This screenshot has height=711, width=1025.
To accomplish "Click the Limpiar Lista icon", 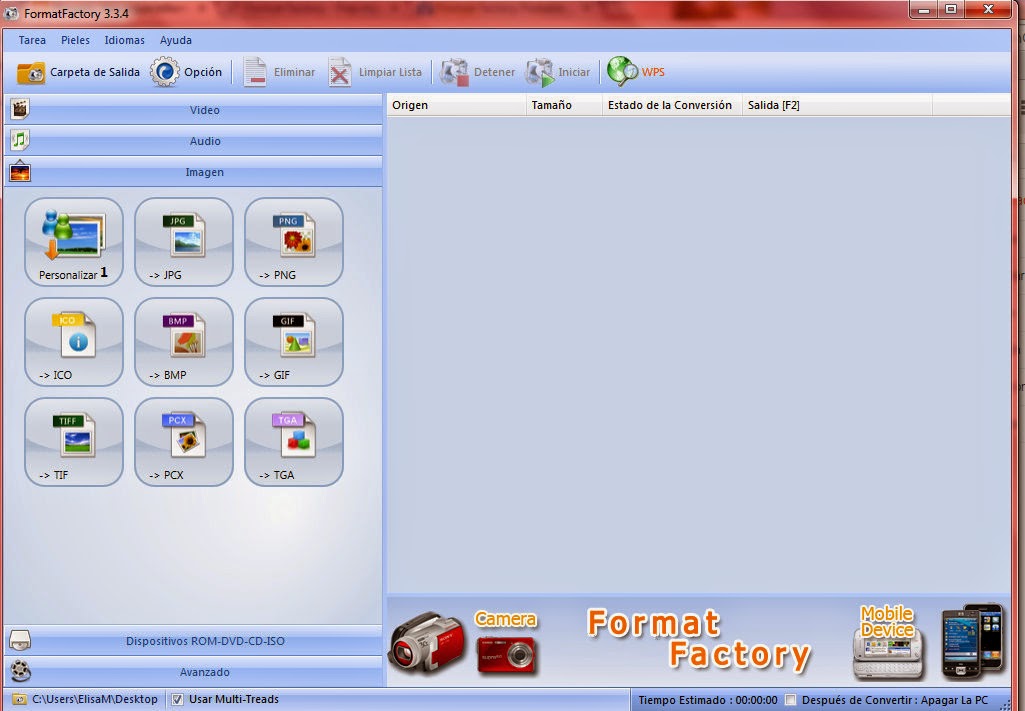I will (x=339, y=72).
